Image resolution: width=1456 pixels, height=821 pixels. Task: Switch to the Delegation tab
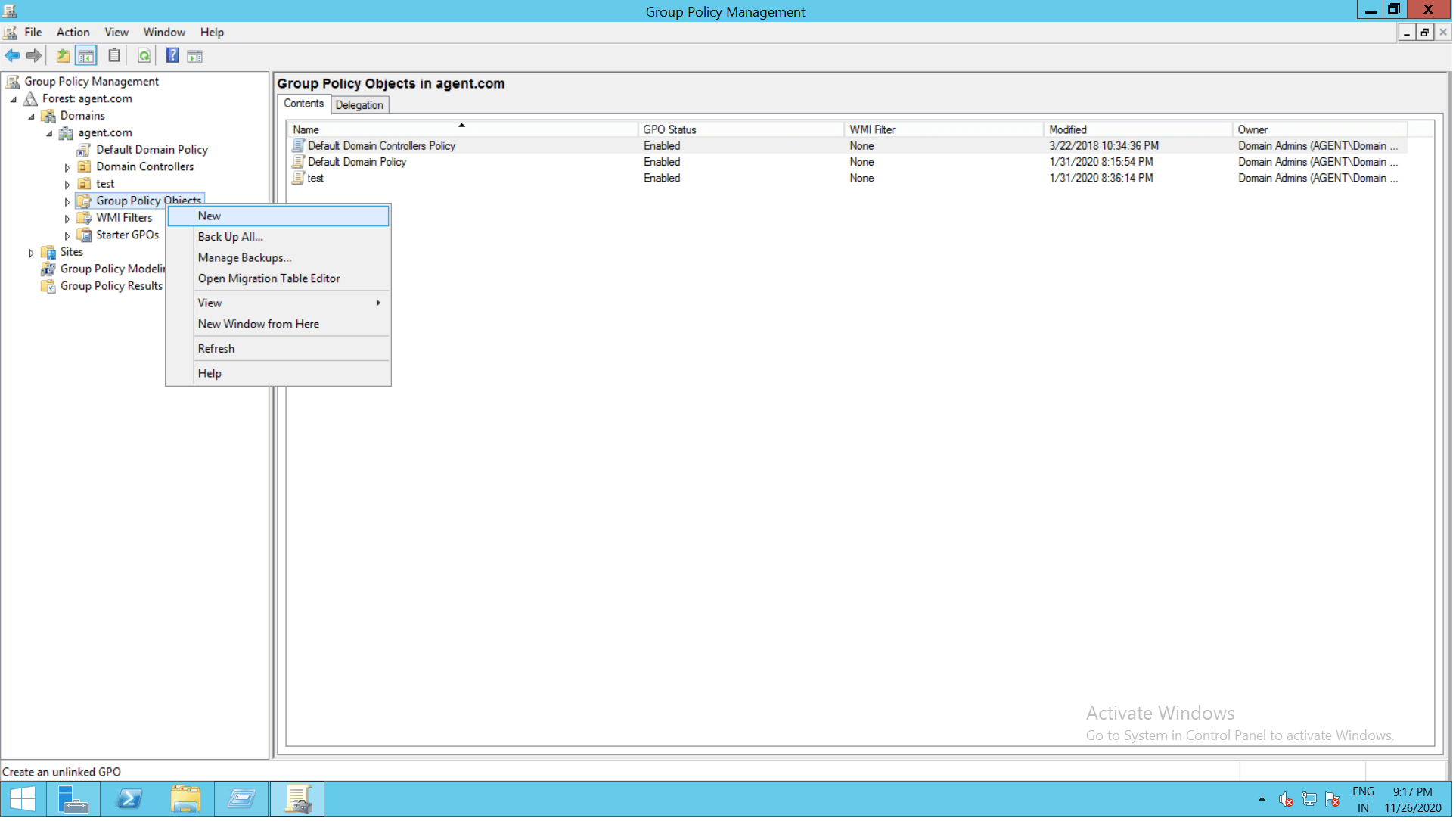coord(360,106)
